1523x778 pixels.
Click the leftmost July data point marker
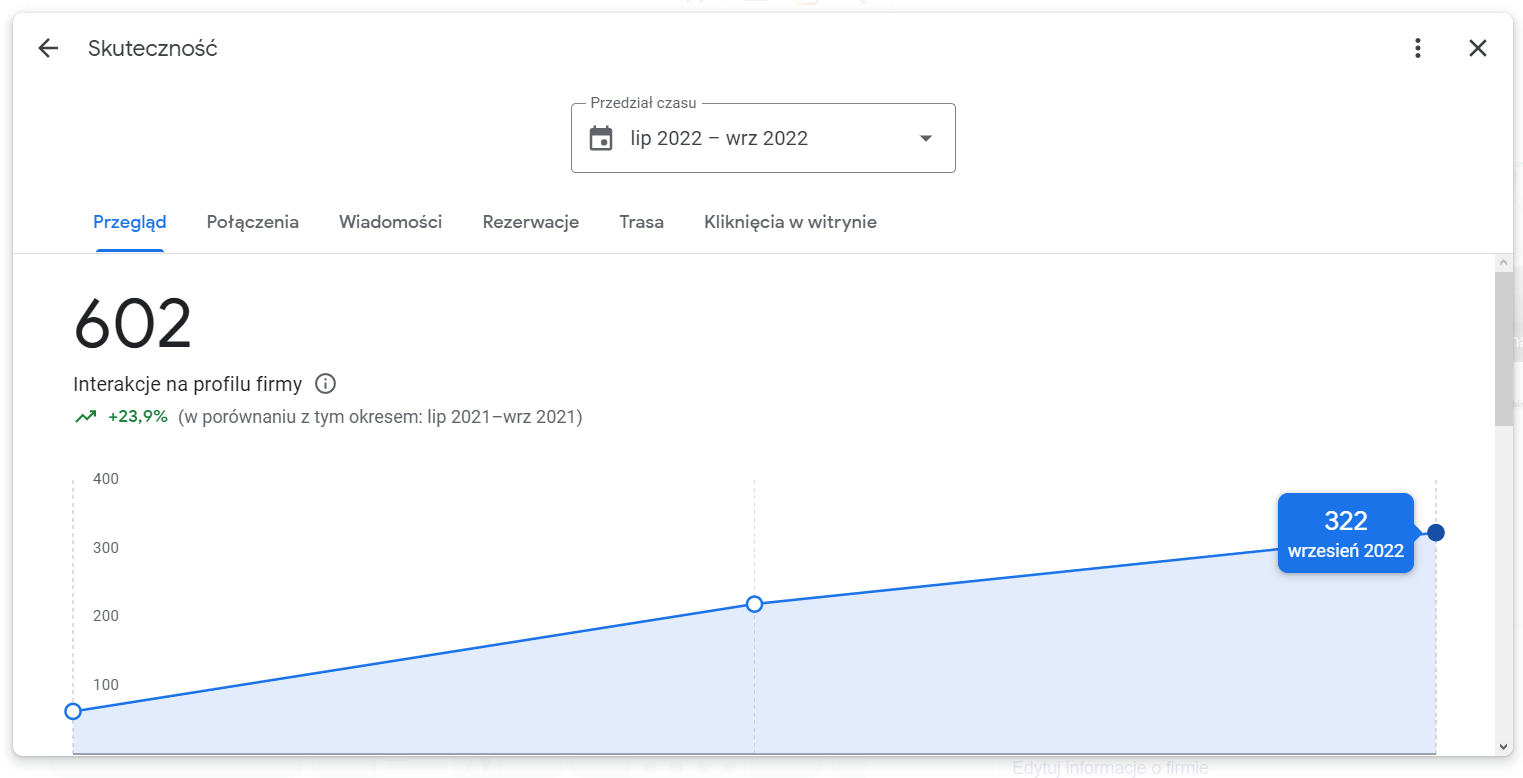tap(73, 711)
